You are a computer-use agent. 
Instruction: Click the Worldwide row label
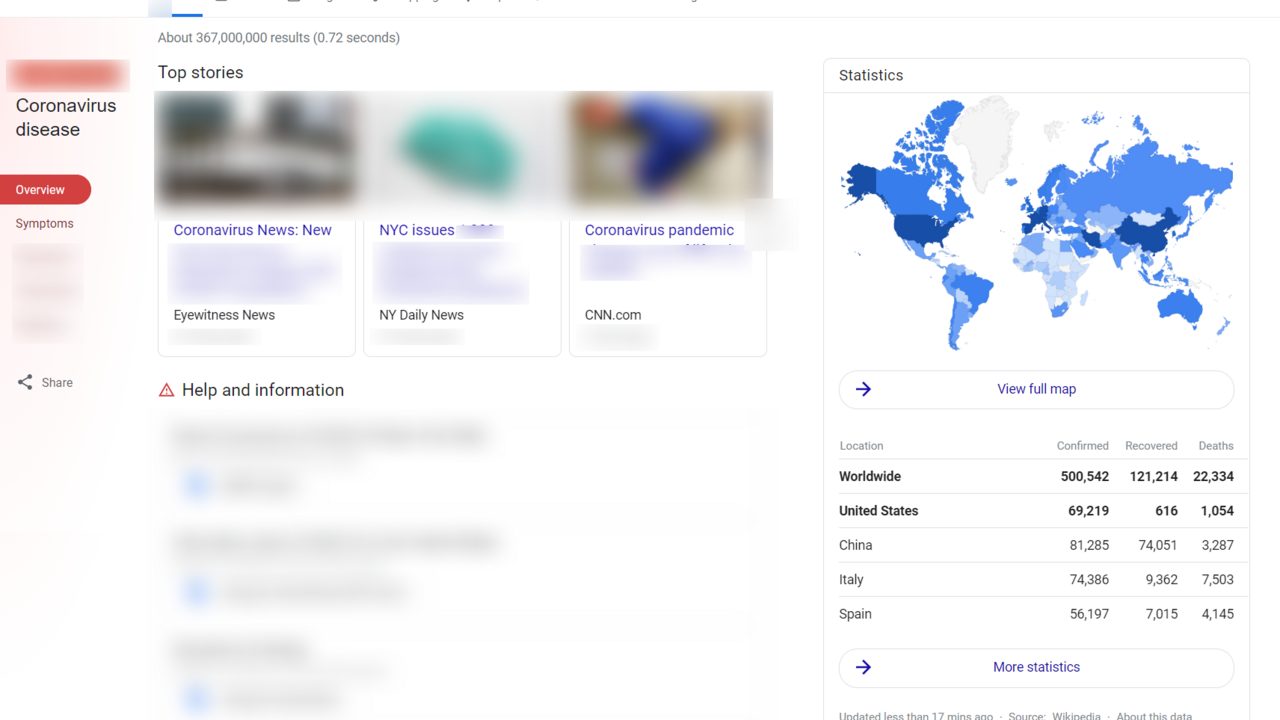click(x=870, y=477)
